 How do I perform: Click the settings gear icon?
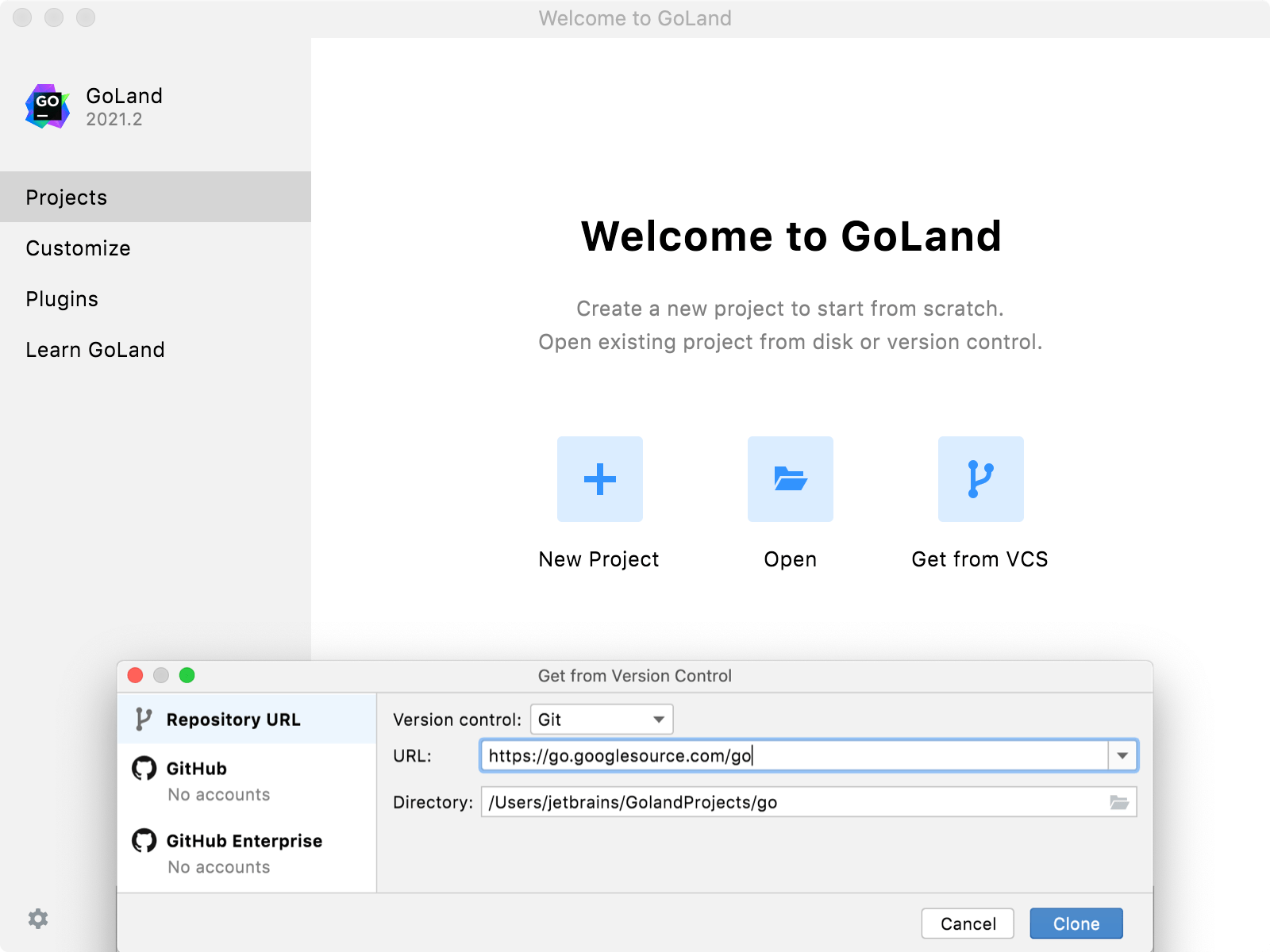pos(38,918)
